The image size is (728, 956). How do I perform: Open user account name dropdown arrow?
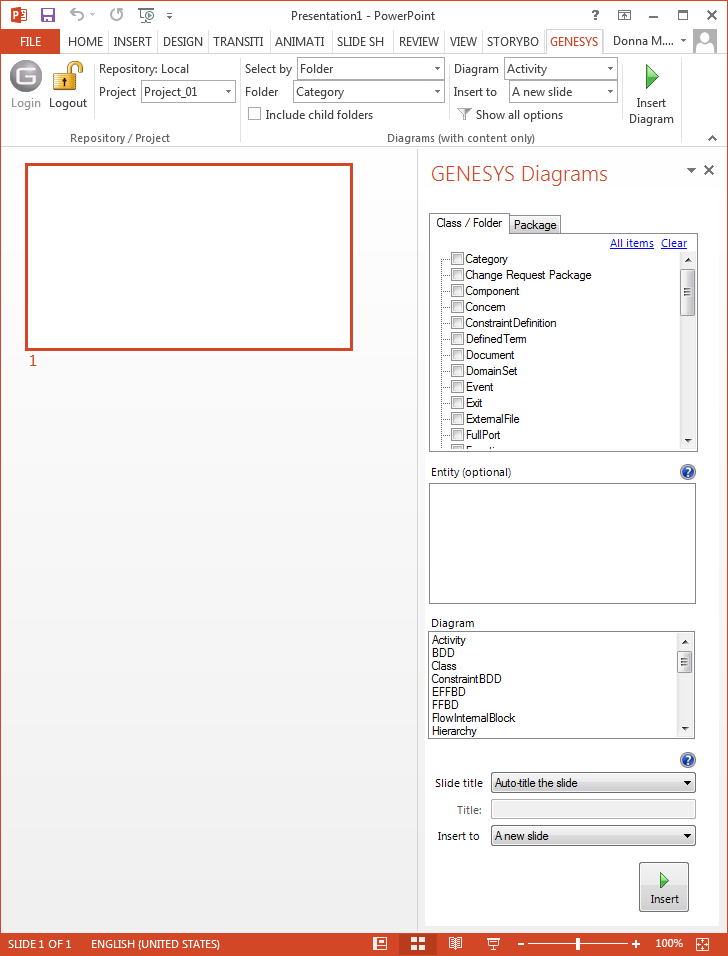click(x=683, y=41)
